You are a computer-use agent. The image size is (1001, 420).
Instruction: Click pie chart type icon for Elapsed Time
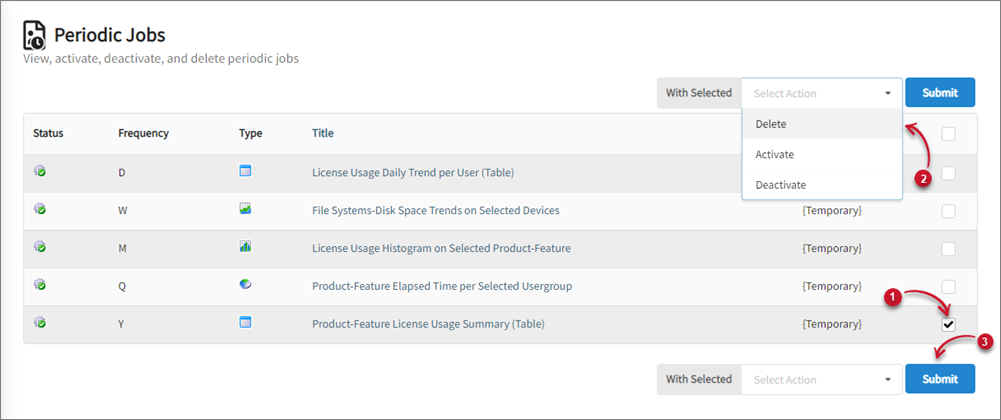tap(245, 285)
